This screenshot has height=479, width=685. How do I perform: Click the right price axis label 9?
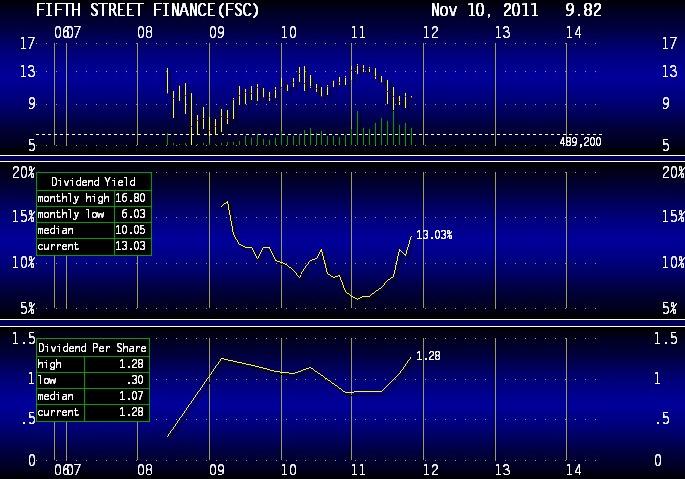coord(666,104)
